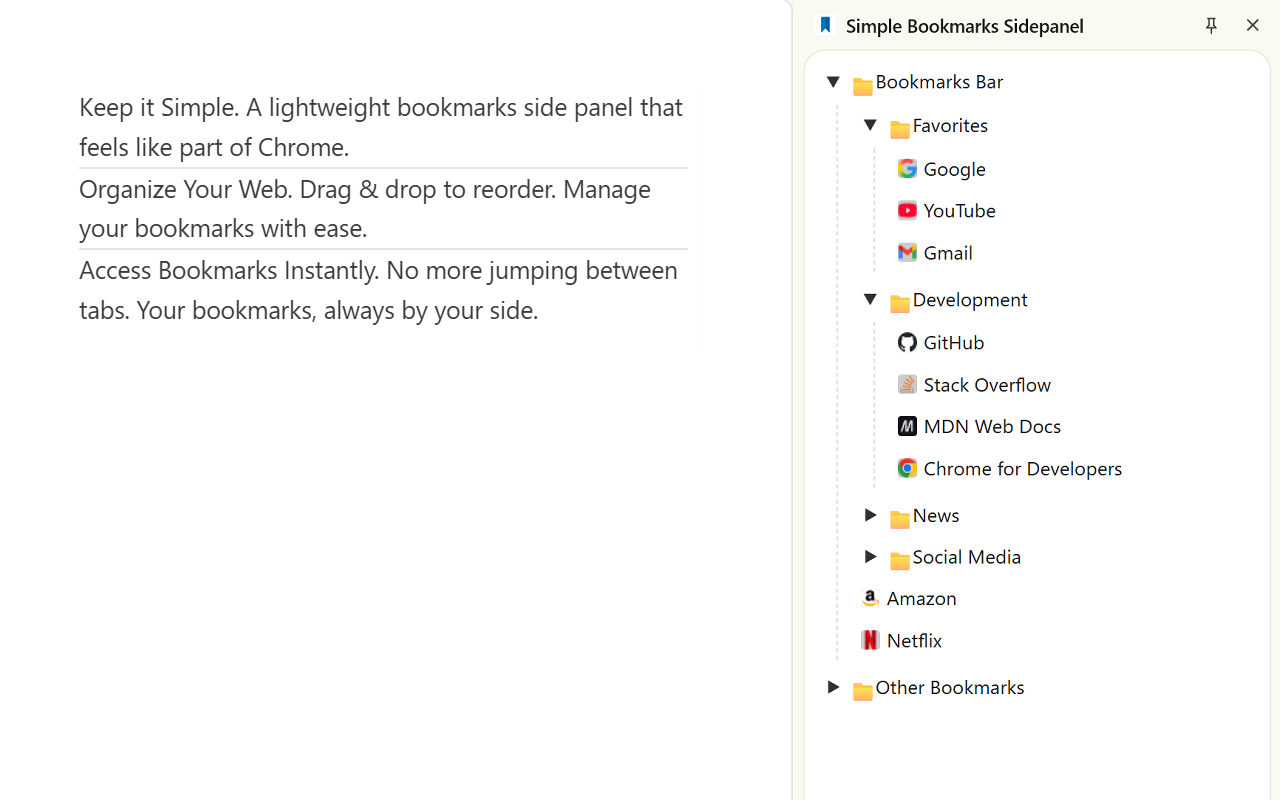Click the Stack Overflow icon
The height and width of the screenshot is (800, 1280).
point(907,384)
